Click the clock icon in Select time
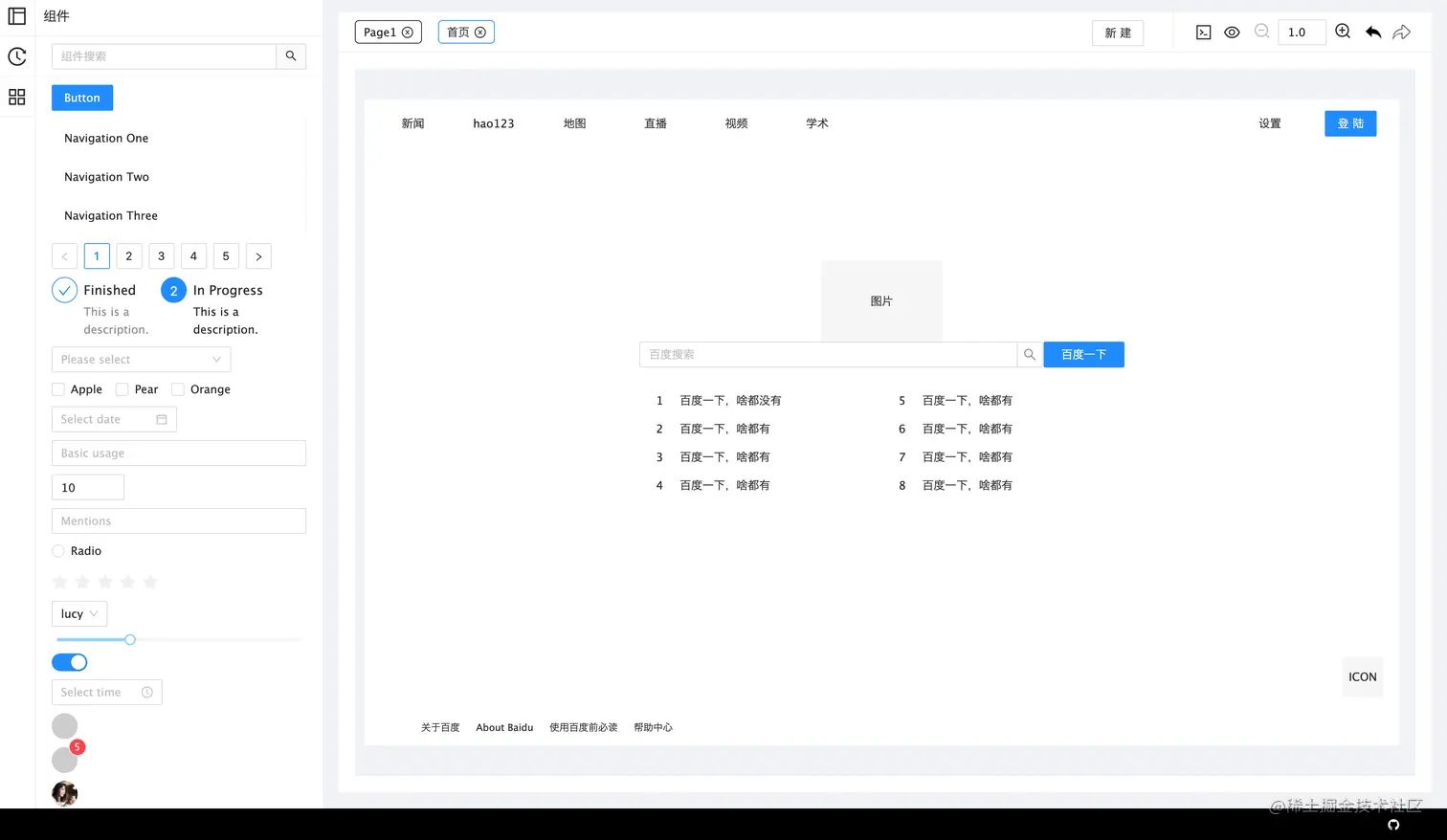Viewport: 1447px width, 840px height. pyautogui.click(x=147, y=693)
